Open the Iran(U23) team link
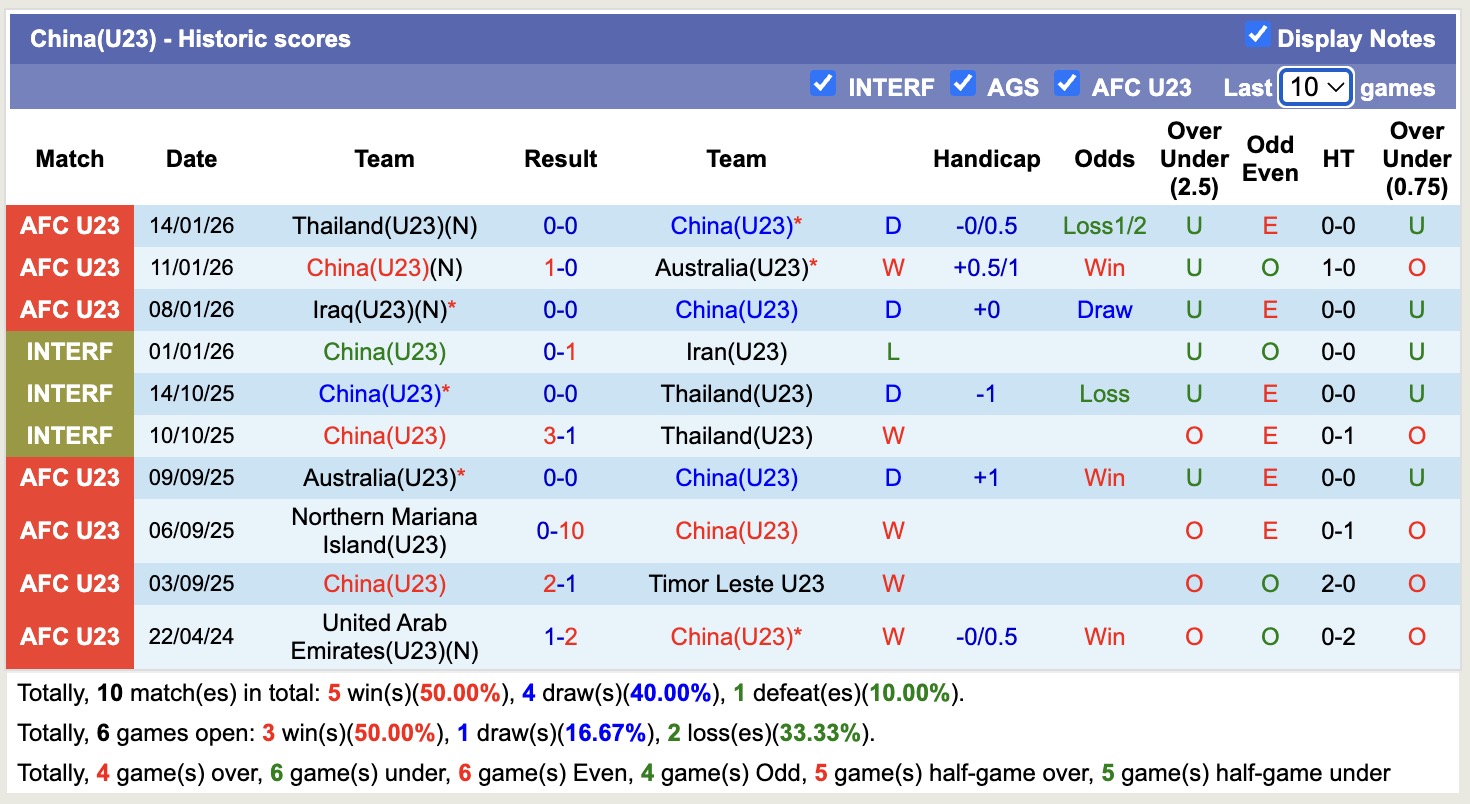 (736, 352)
